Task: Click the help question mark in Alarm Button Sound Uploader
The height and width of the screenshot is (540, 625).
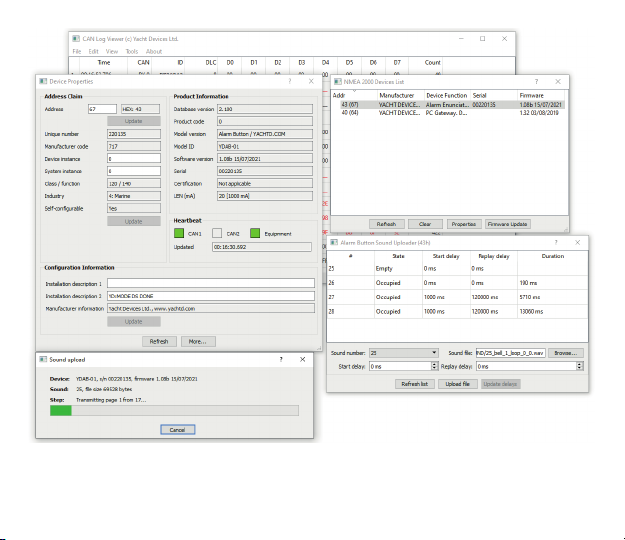Action: tap(556, 242)
